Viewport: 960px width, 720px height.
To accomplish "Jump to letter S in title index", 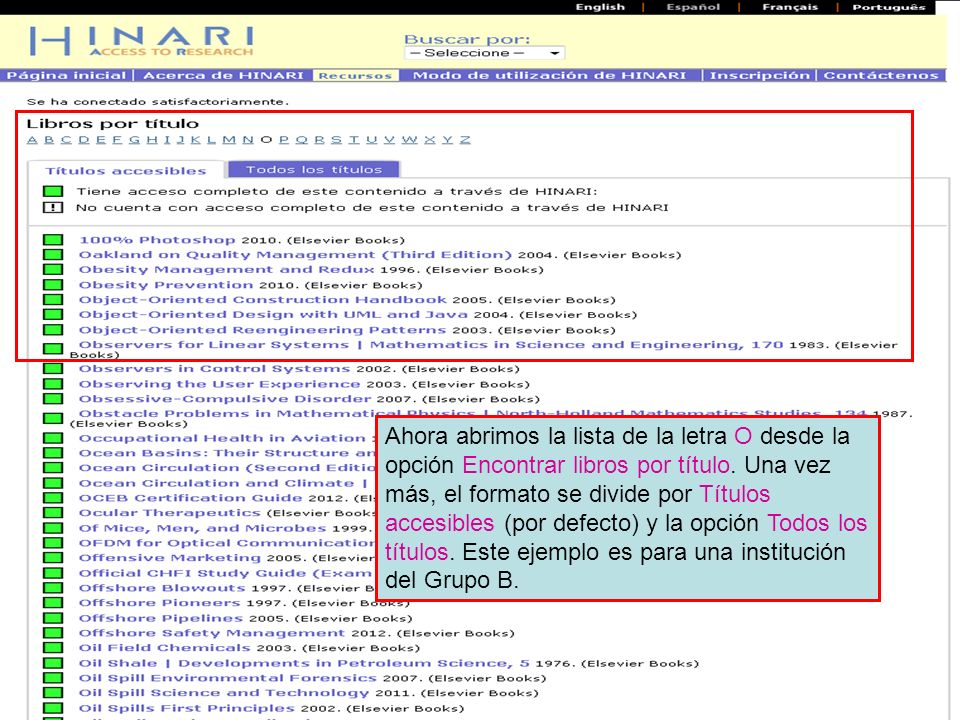I will 336,140.
